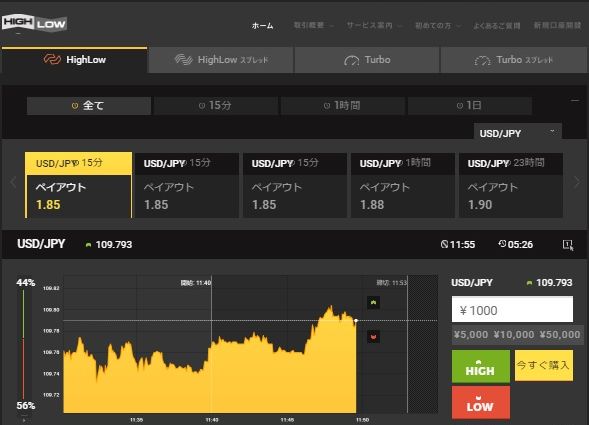589x425 pixels.
Task: Select the 1時間 time filter
Action: click(343, 106)
